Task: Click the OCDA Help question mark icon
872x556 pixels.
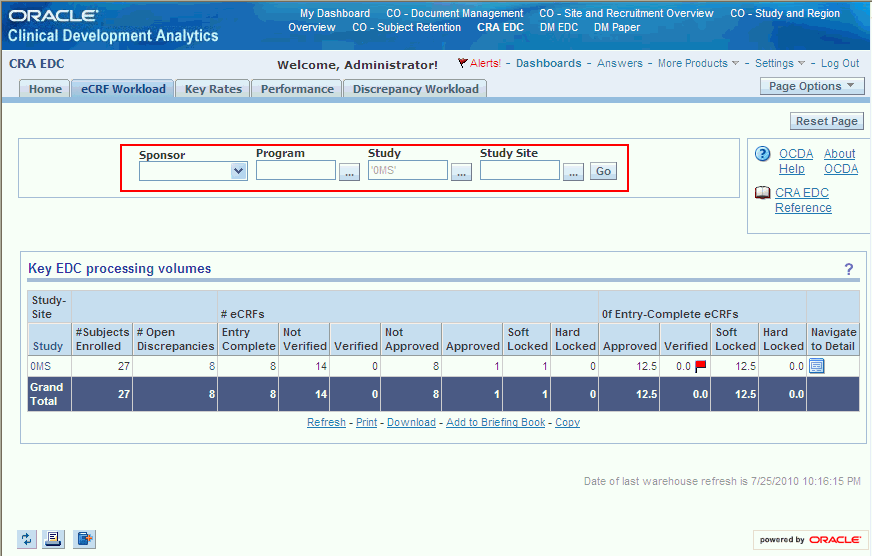Action: [762, 153]
